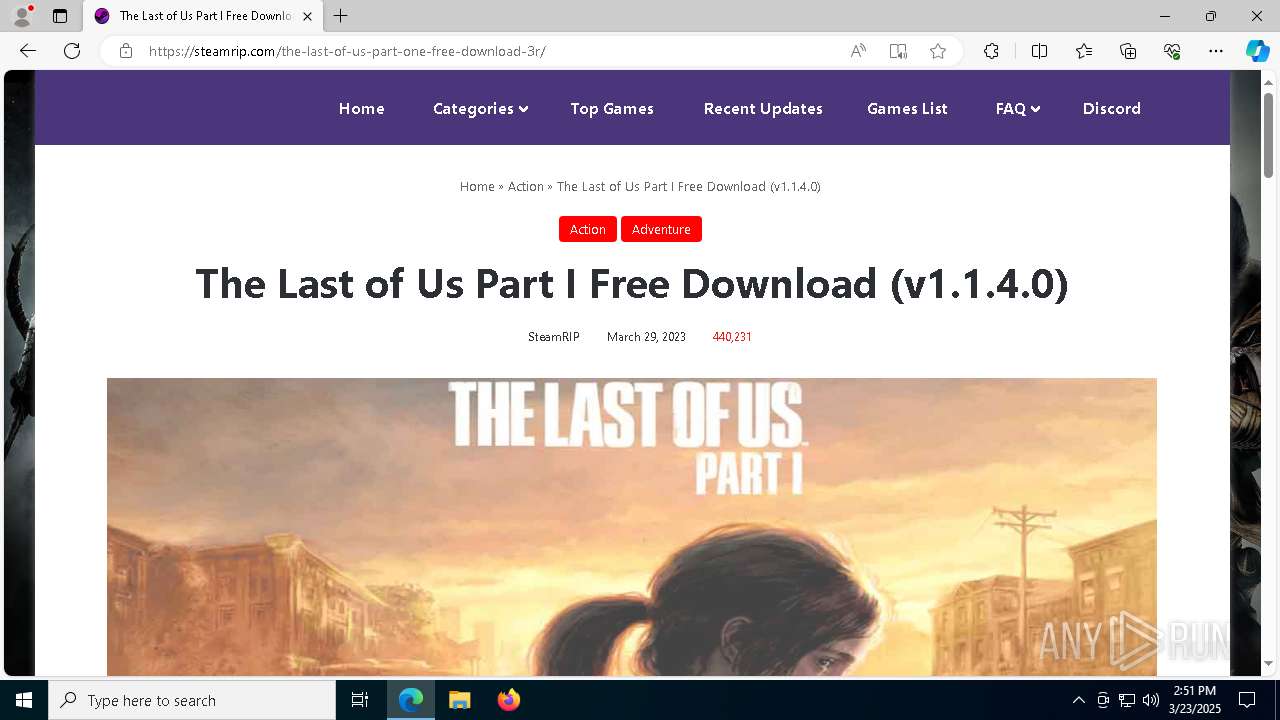The image size is (1280, 720).
Task: Open Recent Updates menu item
Action: pos(763,109)
